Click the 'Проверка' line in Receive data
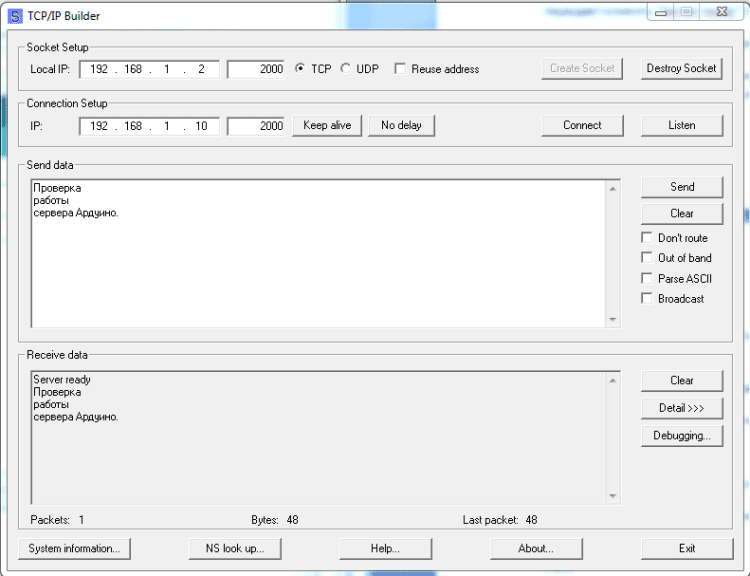The image size is (750, 576). click(57, 392)
